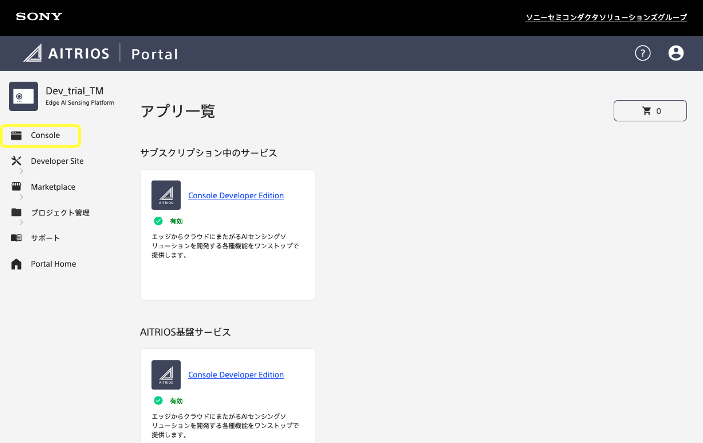Screen dimensions: 703x443
Task: Open Console Developer Edition link under AITRIOS基盤サービス
Action: [236, 375]
